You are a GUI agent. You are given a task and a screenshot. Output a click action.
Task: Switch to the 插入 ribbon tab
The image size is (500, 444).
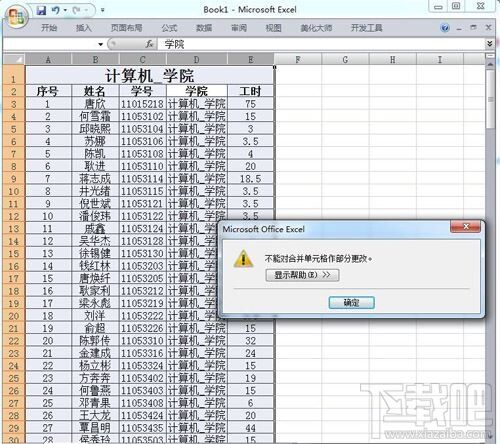(x=84, y=28)
